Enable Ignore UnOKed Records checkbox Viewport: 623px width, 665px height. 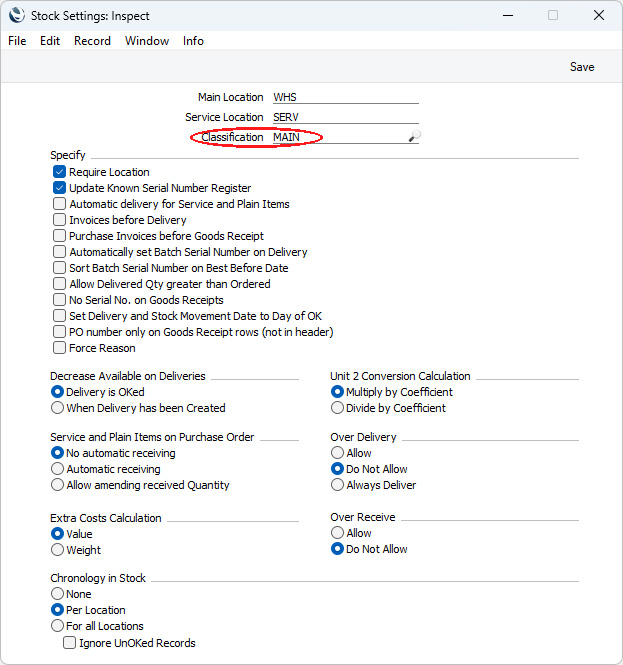[70, 643]
